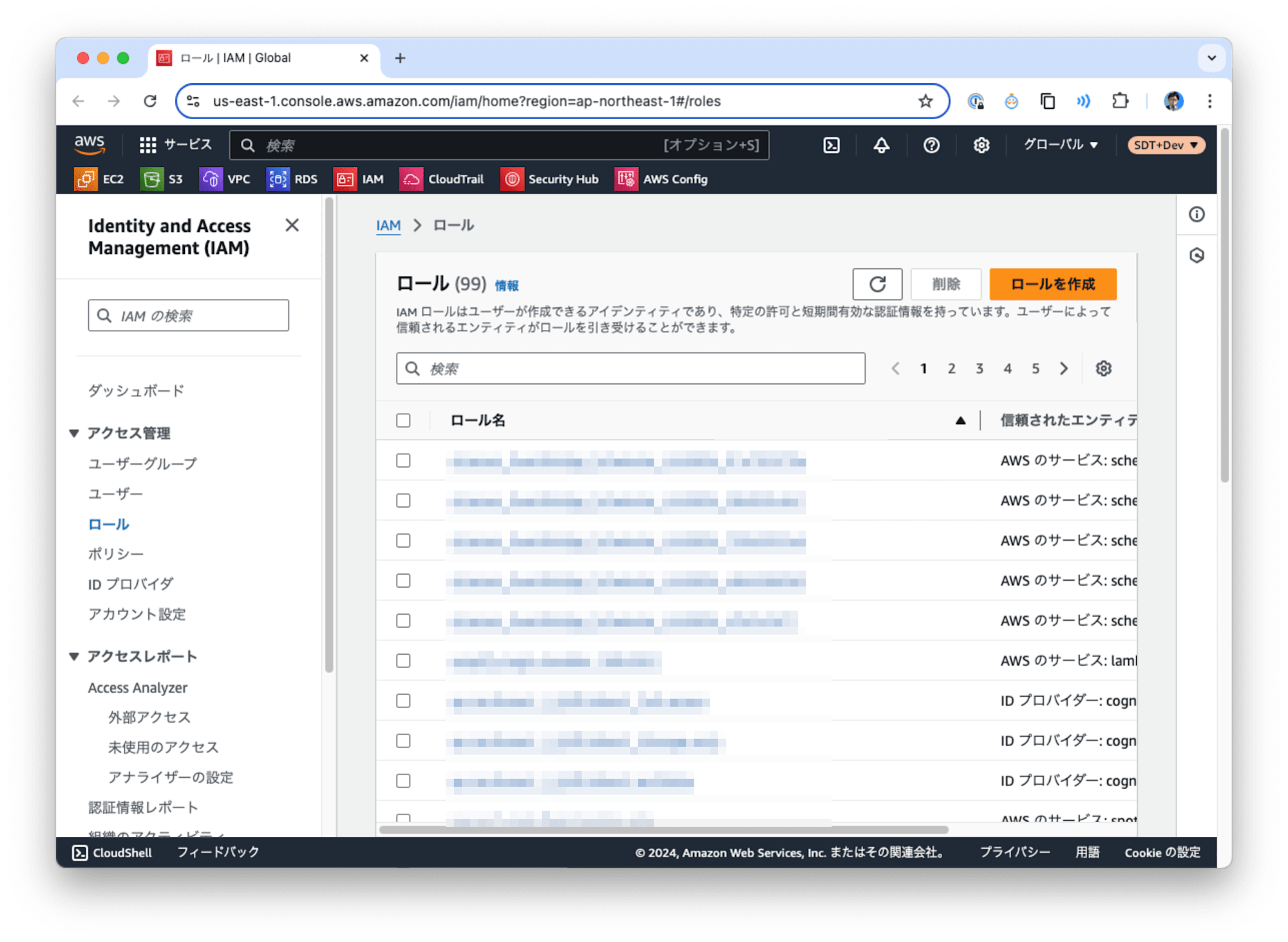Go to previous page of roles
This screenshot has height=942, width=1288.
[x=895, y=369]
